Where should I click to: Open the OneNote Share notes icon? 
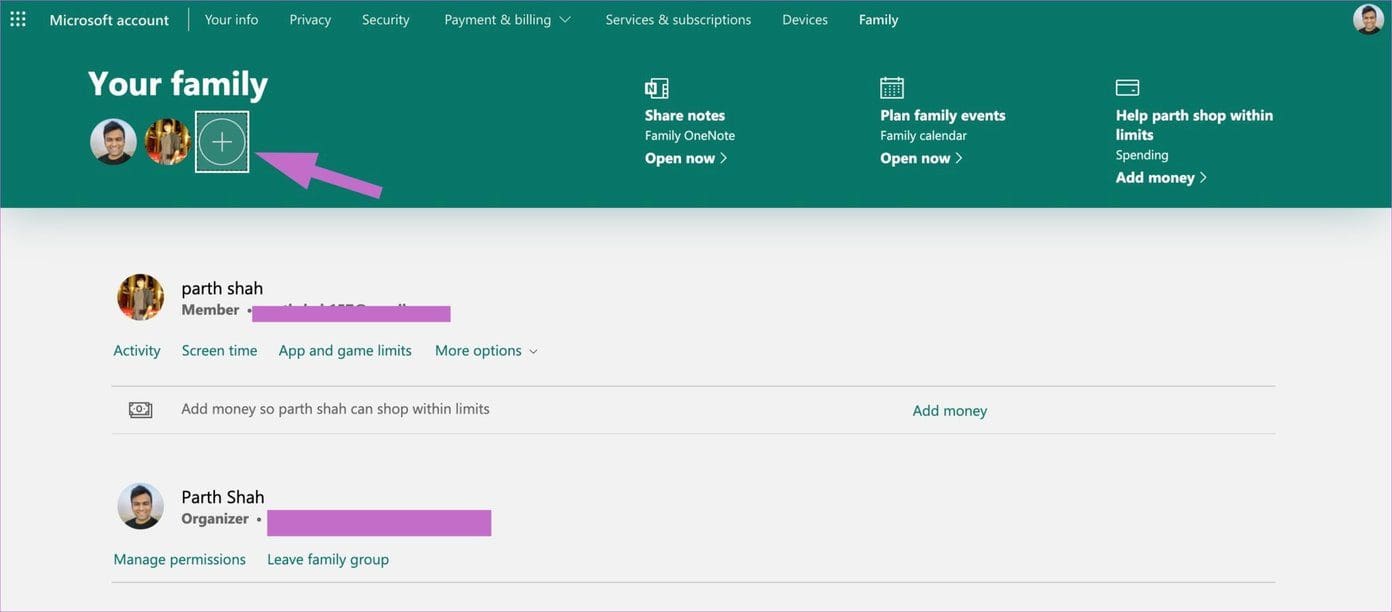pos(657,88)
